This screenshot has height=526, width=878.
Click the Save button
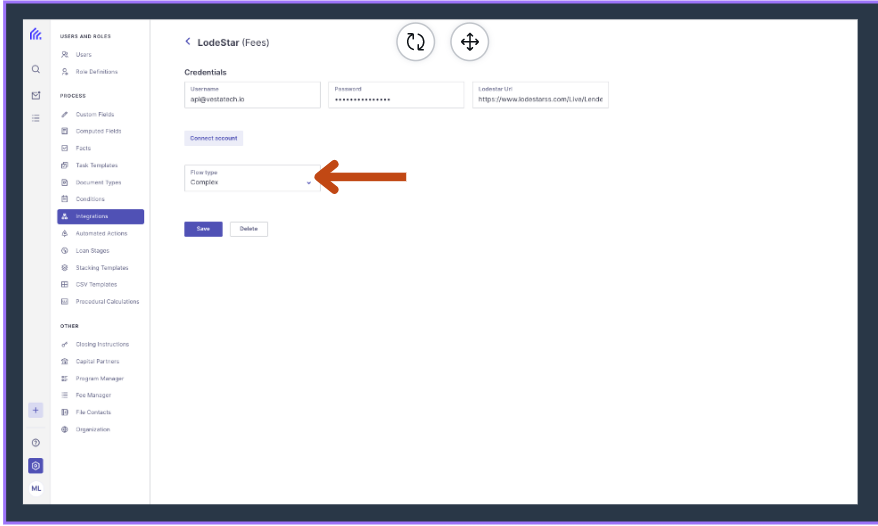click(x=203, y=229)
